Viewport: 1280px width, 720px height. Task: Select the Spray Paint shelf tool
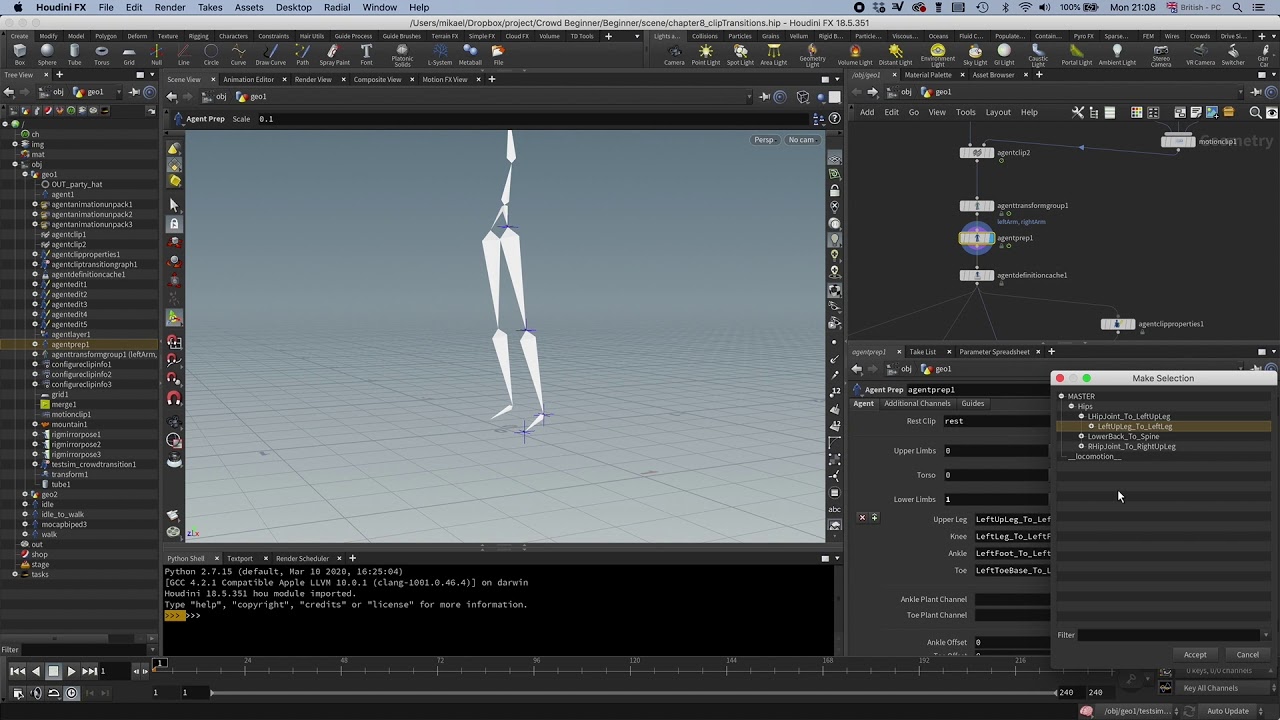coord(334,55)
